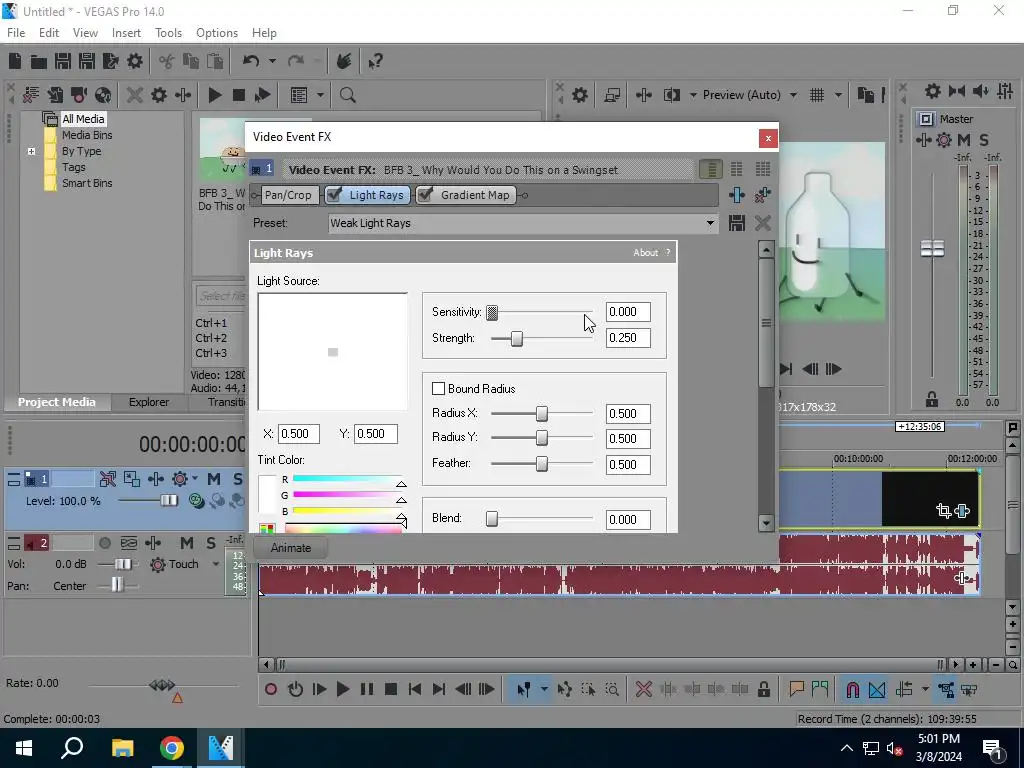Viewport: 1024px width, 768px height.
Task: Click the Plug-In Chain button in Video Event FX
Action: coord(737,195)
